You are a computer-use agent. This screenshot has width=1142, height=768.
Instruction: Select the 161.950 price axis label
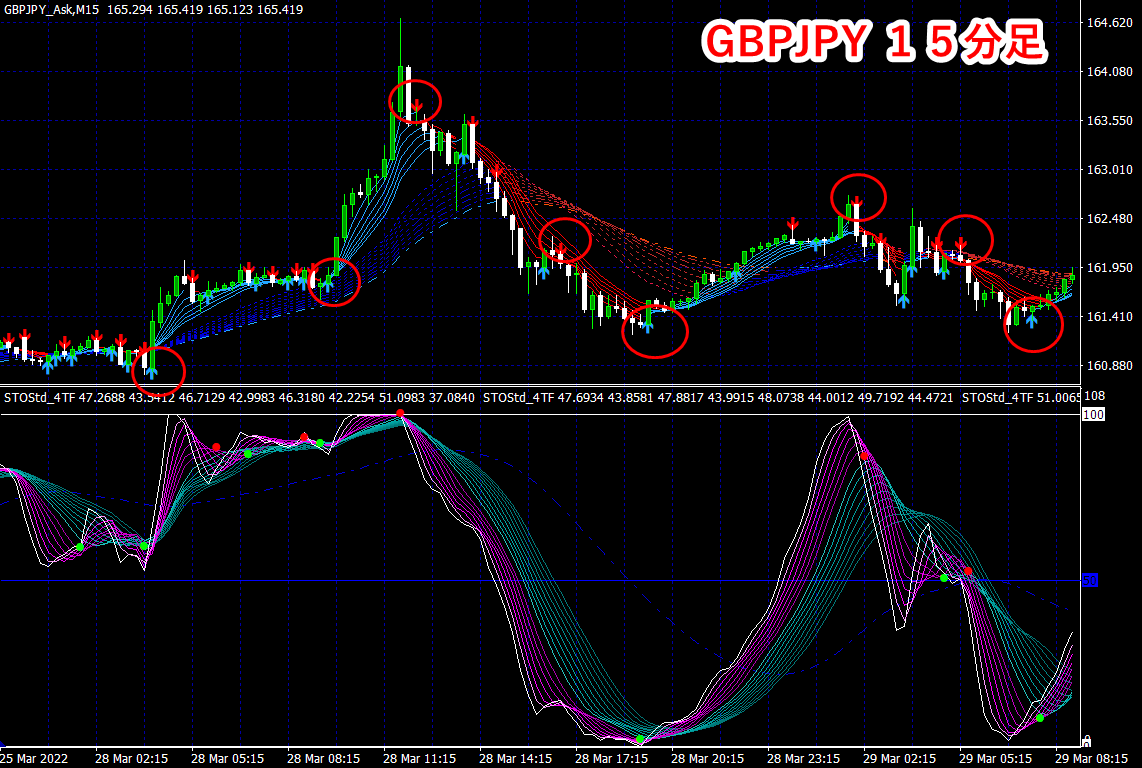pyautogui.click(x=1109, y=267)
